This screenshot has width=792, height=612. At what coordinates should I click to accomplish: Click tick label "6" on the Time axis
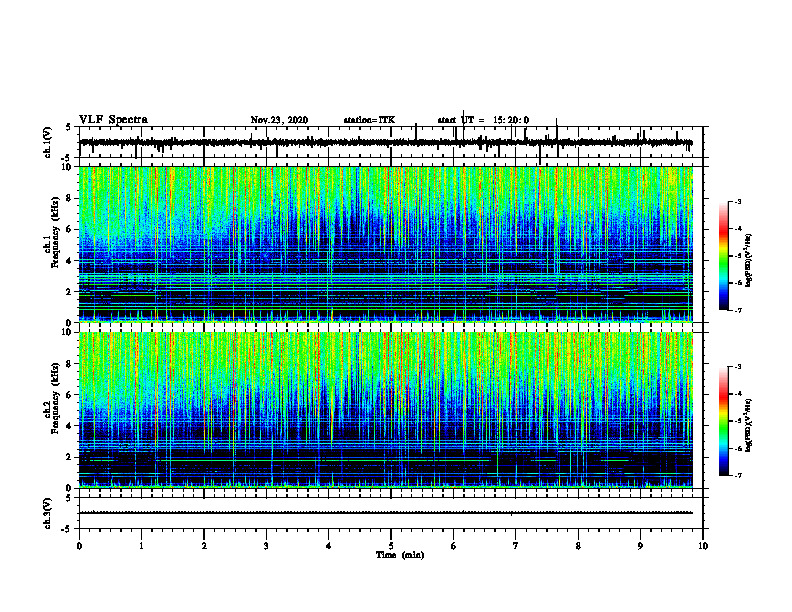(454, 546)
